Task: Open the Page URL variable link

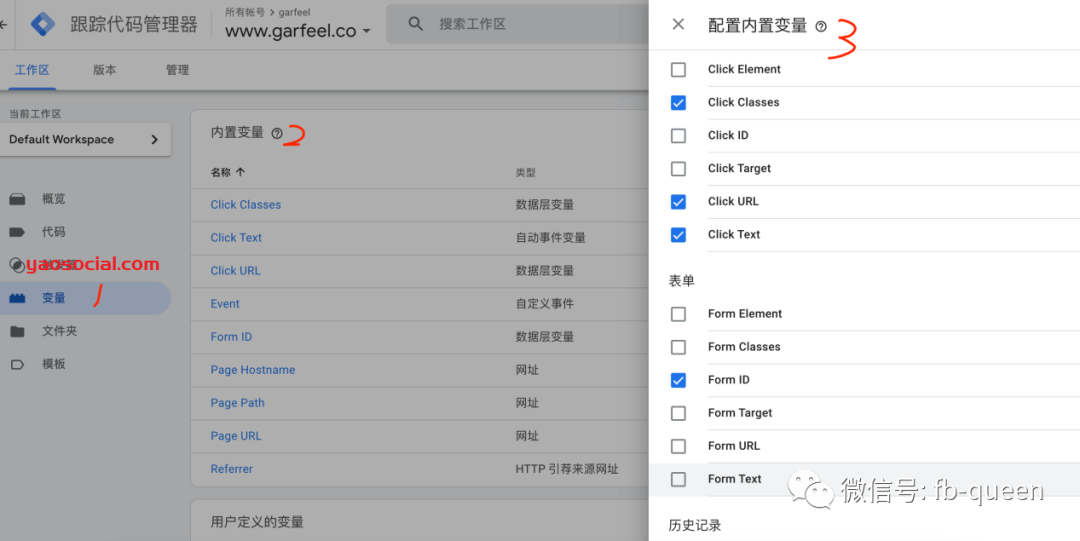Action: tap(236, 436)
